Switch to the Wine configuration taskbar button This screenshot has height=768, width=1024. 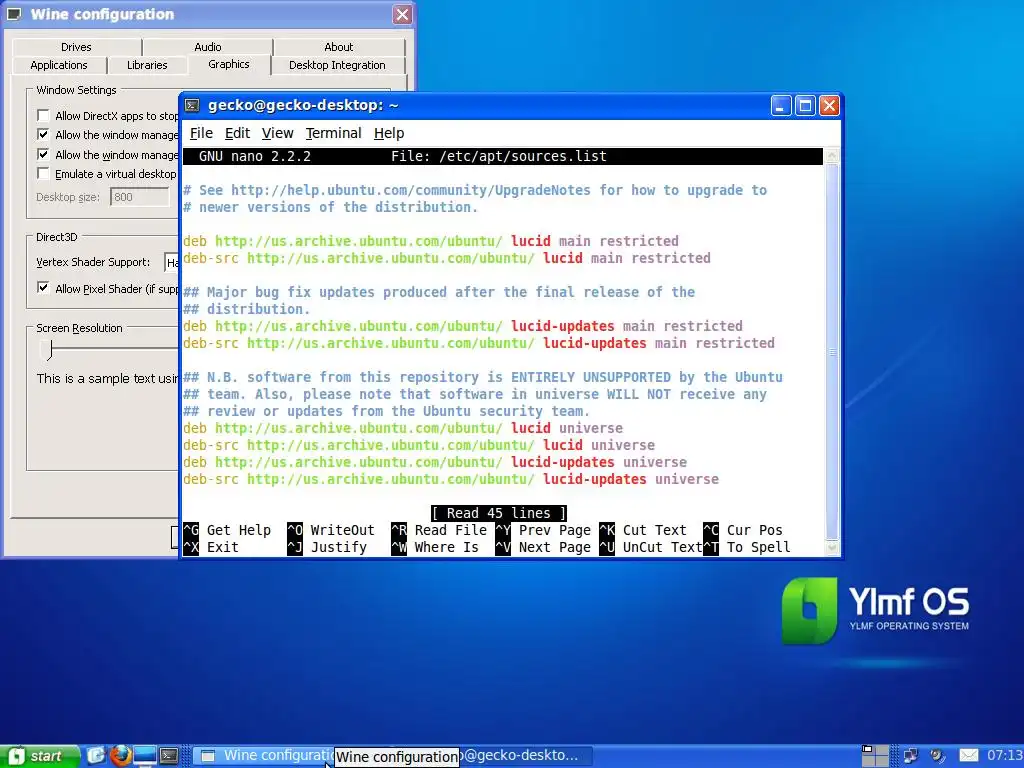pos(264,756)
